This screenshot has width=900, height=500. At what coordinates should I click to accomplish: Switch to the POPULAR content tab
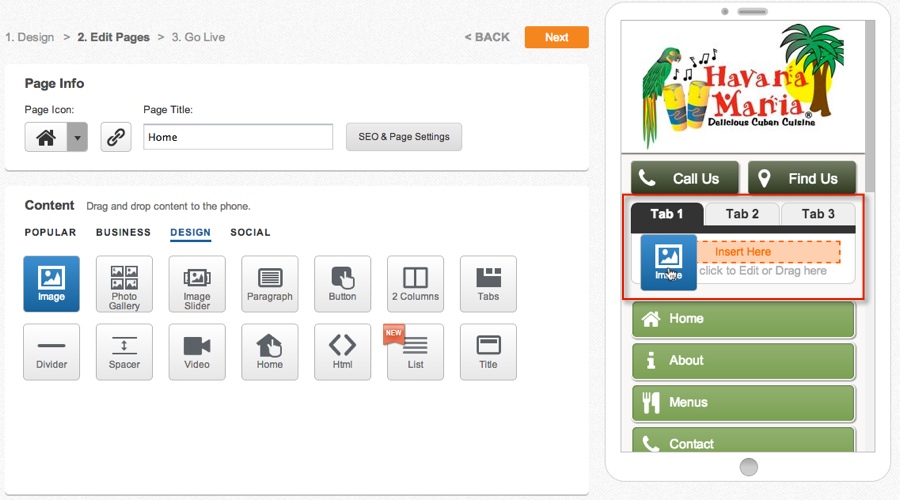51,232
